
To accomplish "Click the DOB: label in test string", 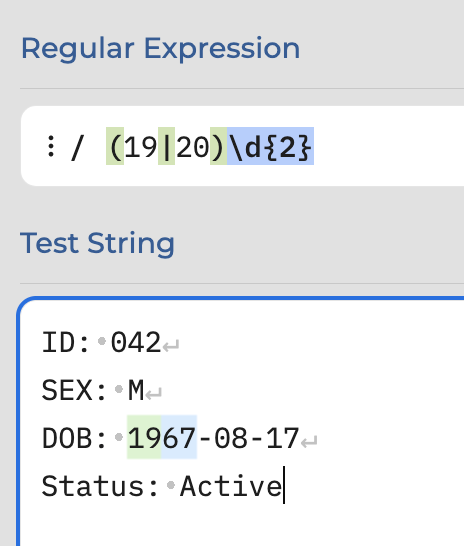I will coord(74,438).
